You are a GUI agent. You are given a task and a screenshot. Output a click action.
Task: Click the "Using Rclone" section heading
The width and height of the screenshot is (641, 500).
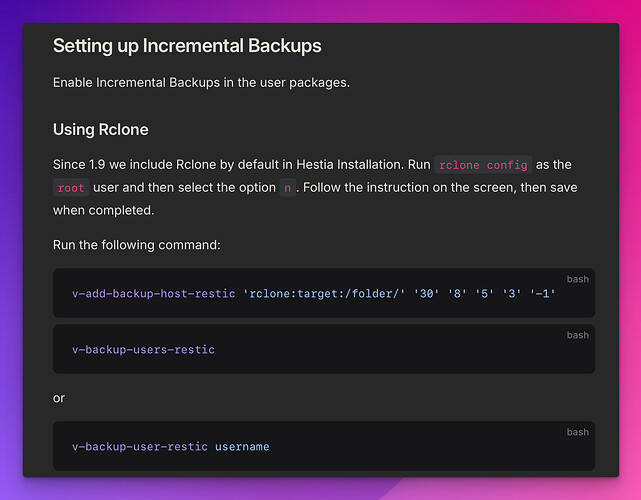tap(100, 130)
